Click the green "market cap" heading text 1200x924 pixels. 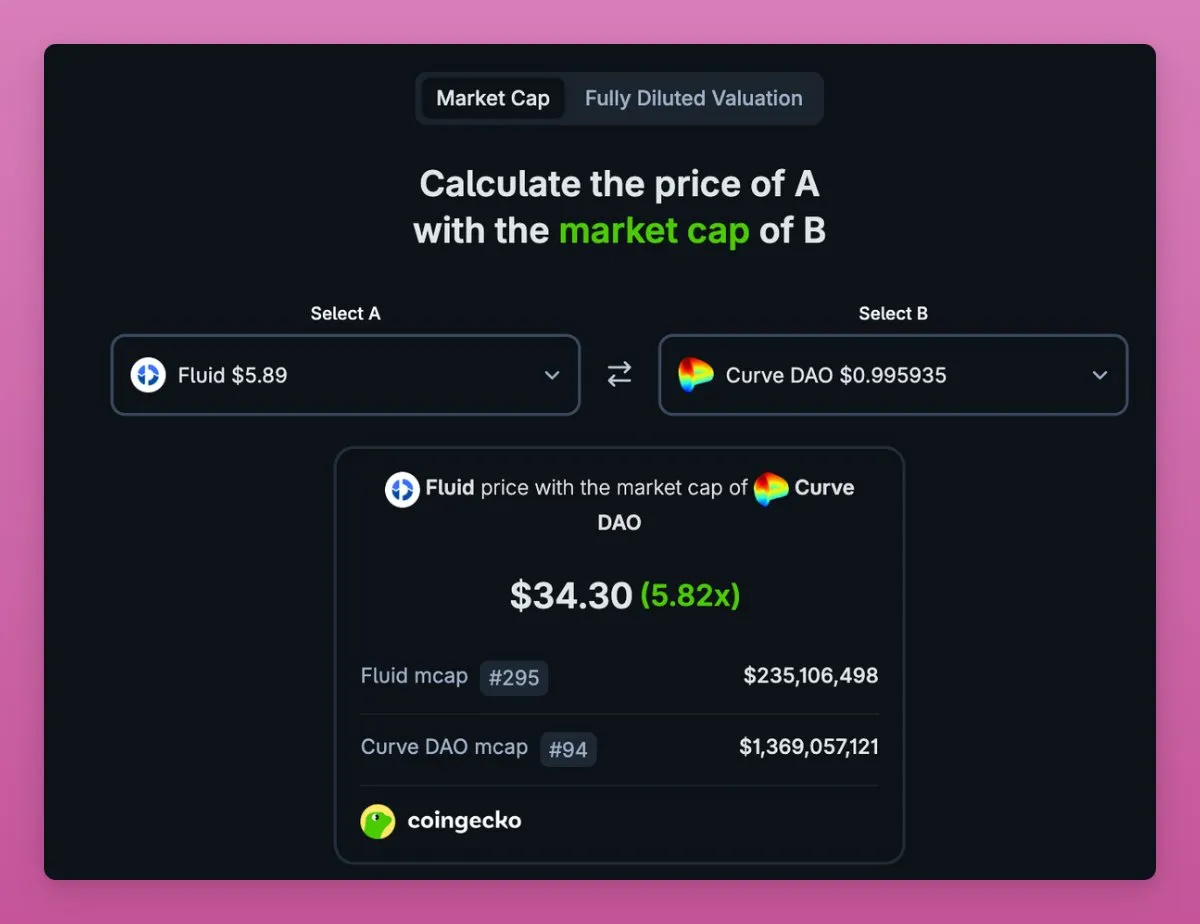tap(654, 231)
